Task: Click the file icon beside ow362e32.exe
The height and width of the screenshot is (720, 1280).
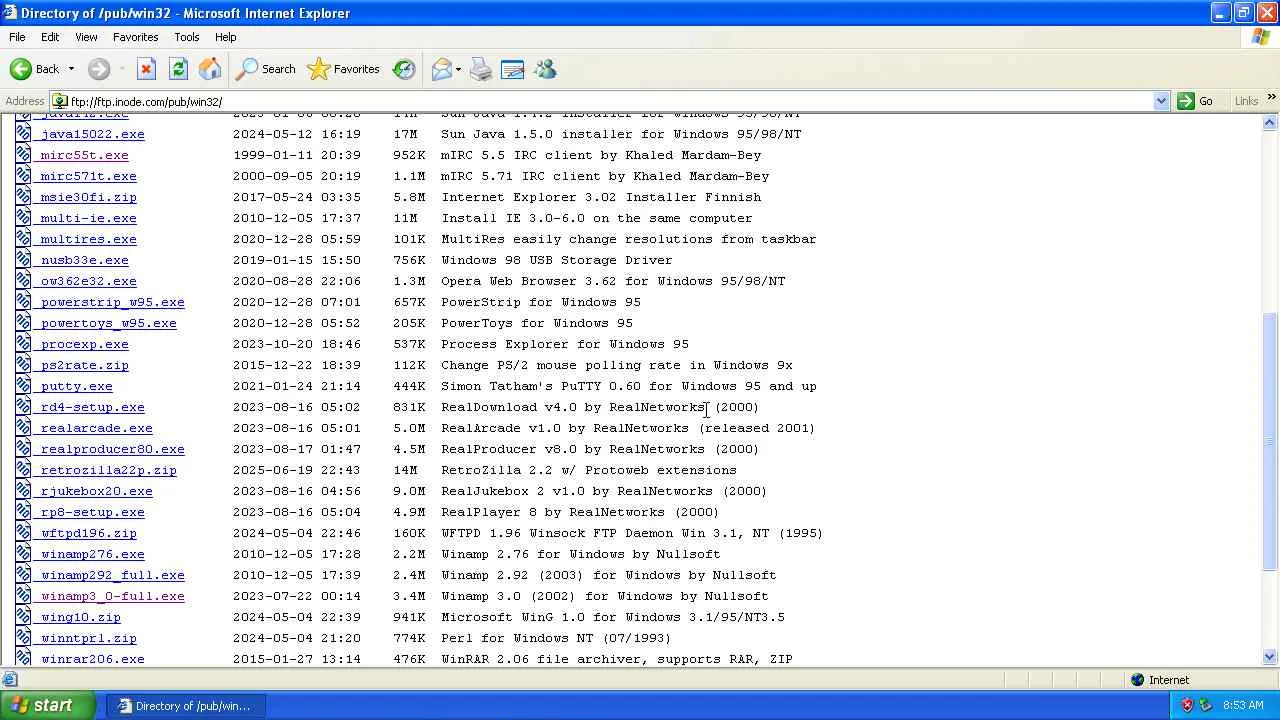Action: [23, 281]
